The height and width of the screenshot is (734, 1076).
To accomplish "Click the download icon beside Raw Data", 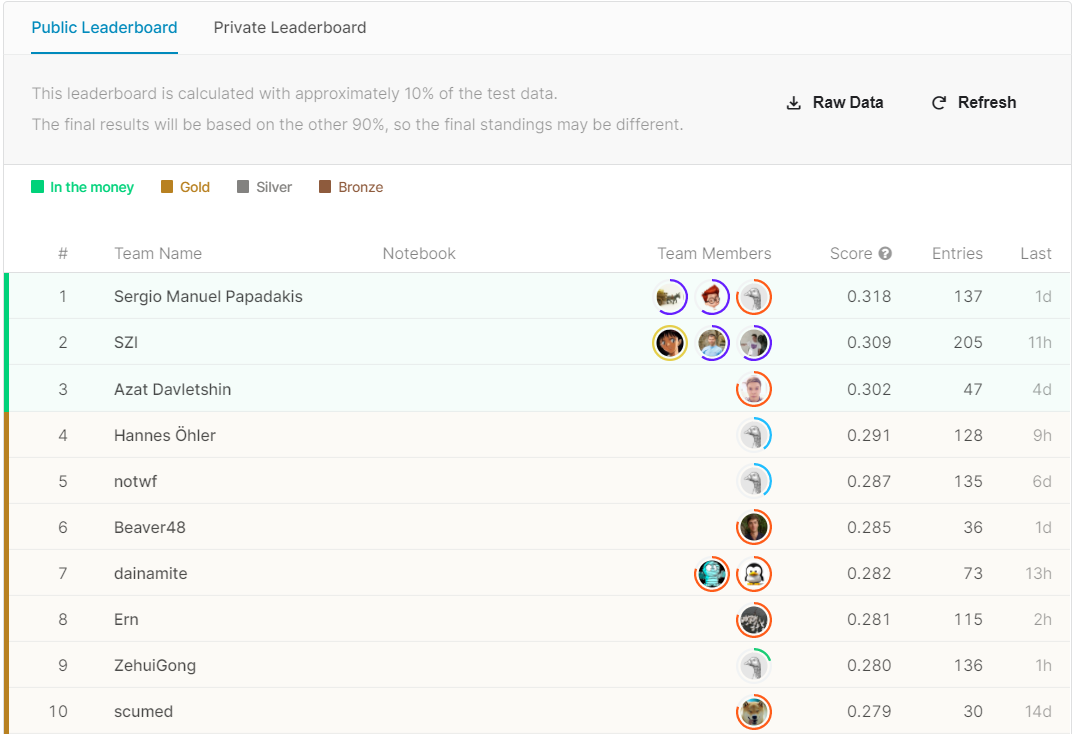I will (x=794, y=103).
